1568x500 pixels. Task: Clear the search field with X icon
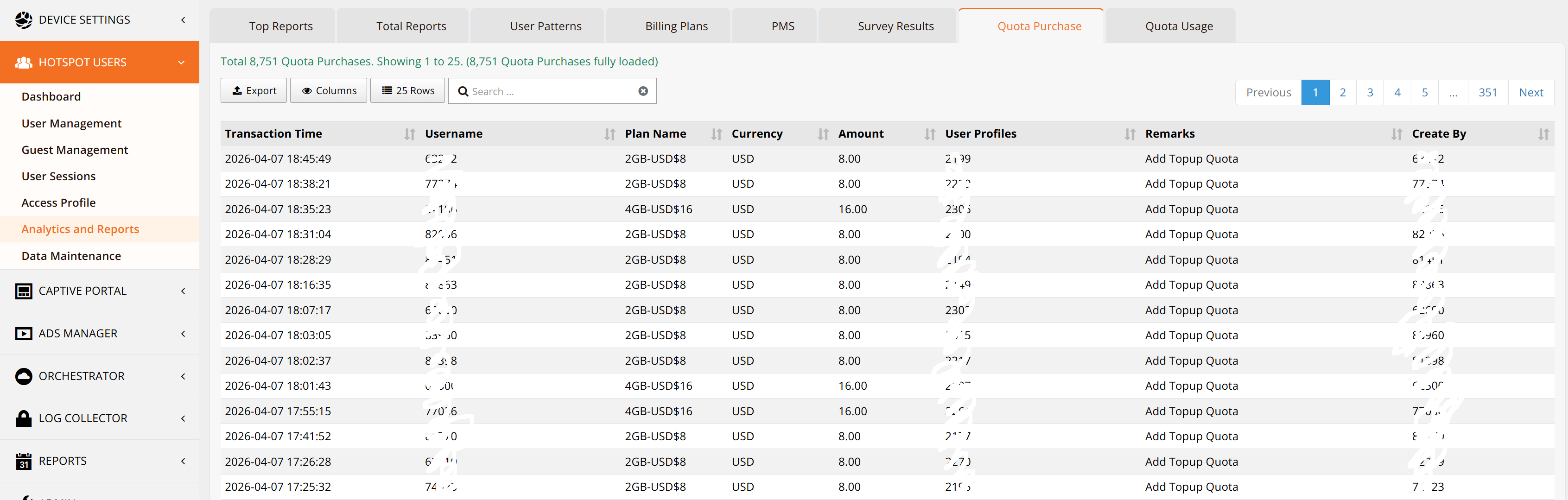tap(643, 91)
